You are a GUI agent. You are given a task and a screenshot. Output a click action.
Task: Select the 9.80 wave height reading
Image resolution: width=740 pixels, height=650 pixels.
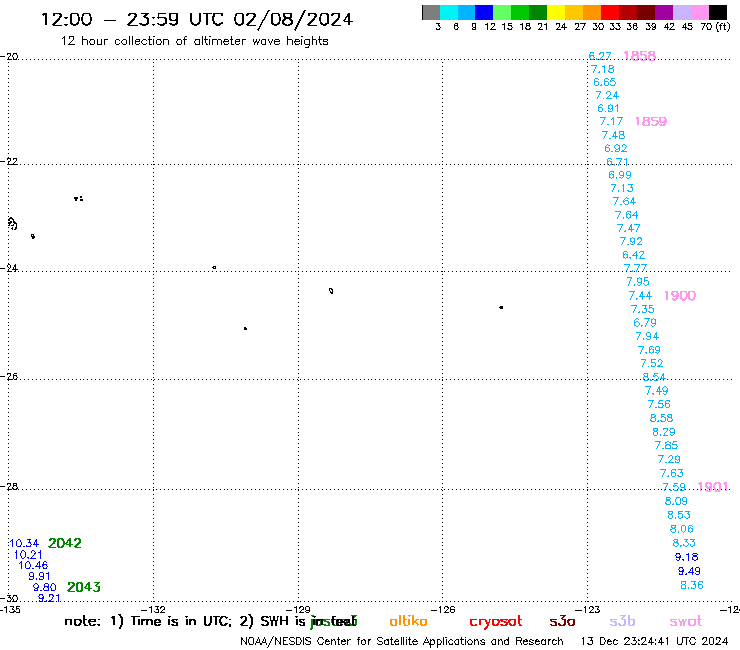44,588
